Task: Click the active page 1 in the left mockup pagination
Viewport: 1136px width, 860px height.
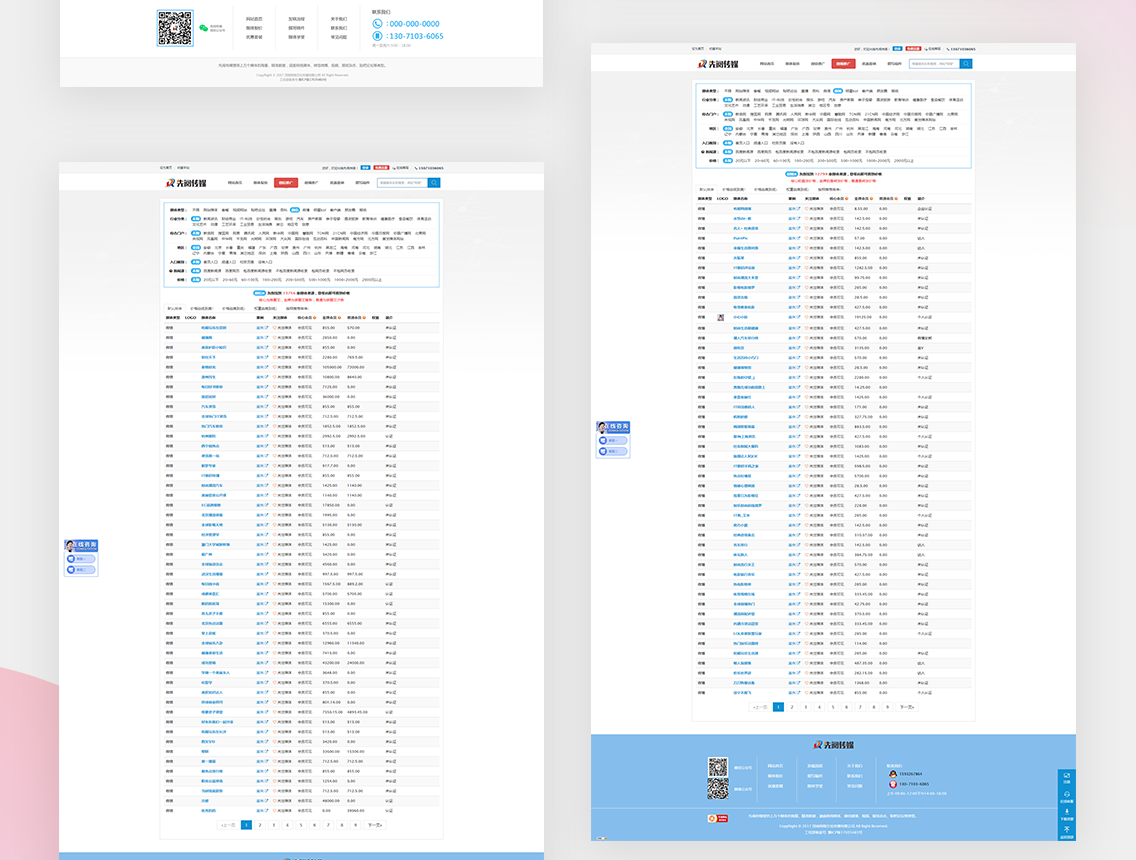Action: coord(246,824)
